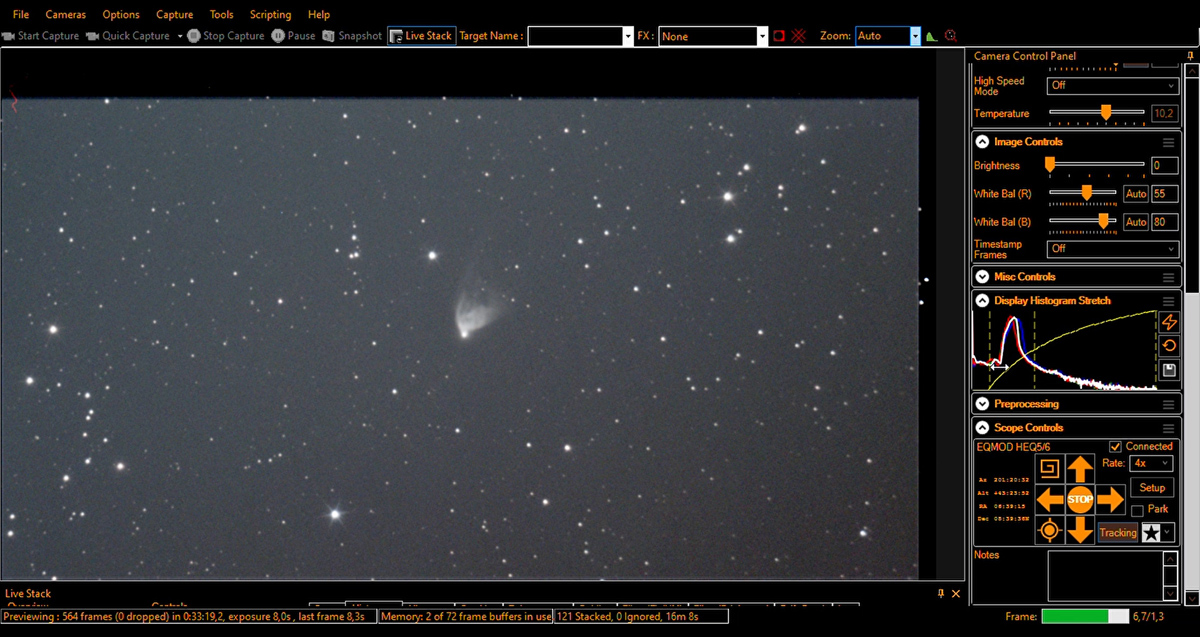Open the Capture menu
The height and width of the screenshot is (637, 1200).
(x=175, y=15)
